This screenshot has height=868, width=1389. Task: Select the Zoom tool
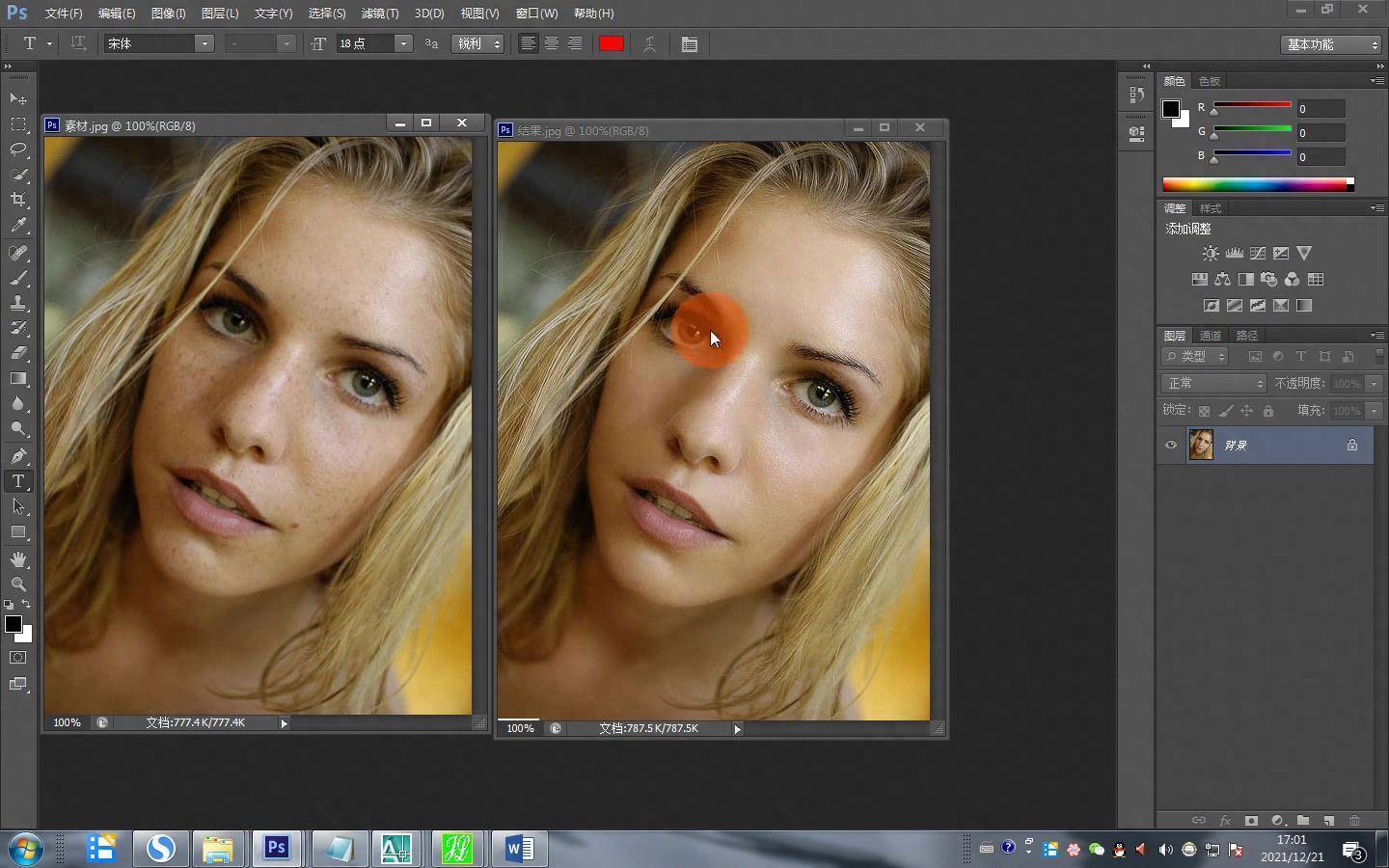pos(18,584)
